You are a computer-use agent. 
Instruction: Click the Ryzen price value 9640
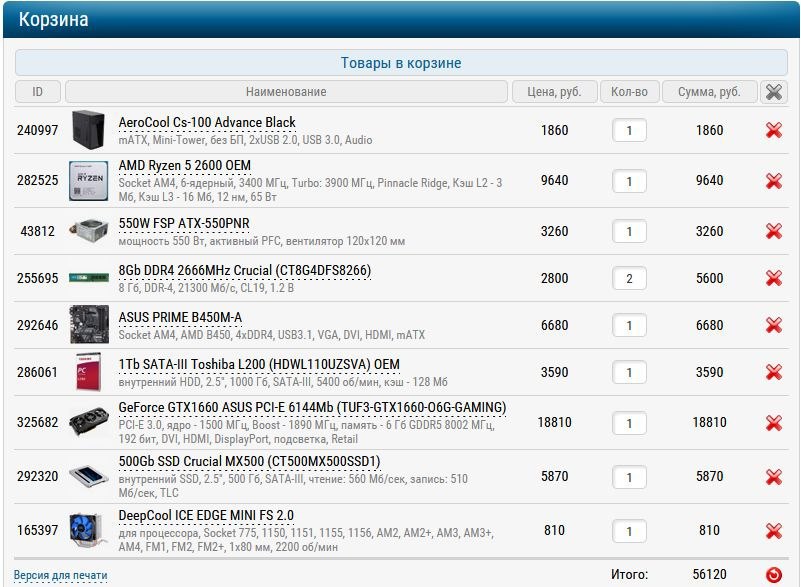[554, 180]
